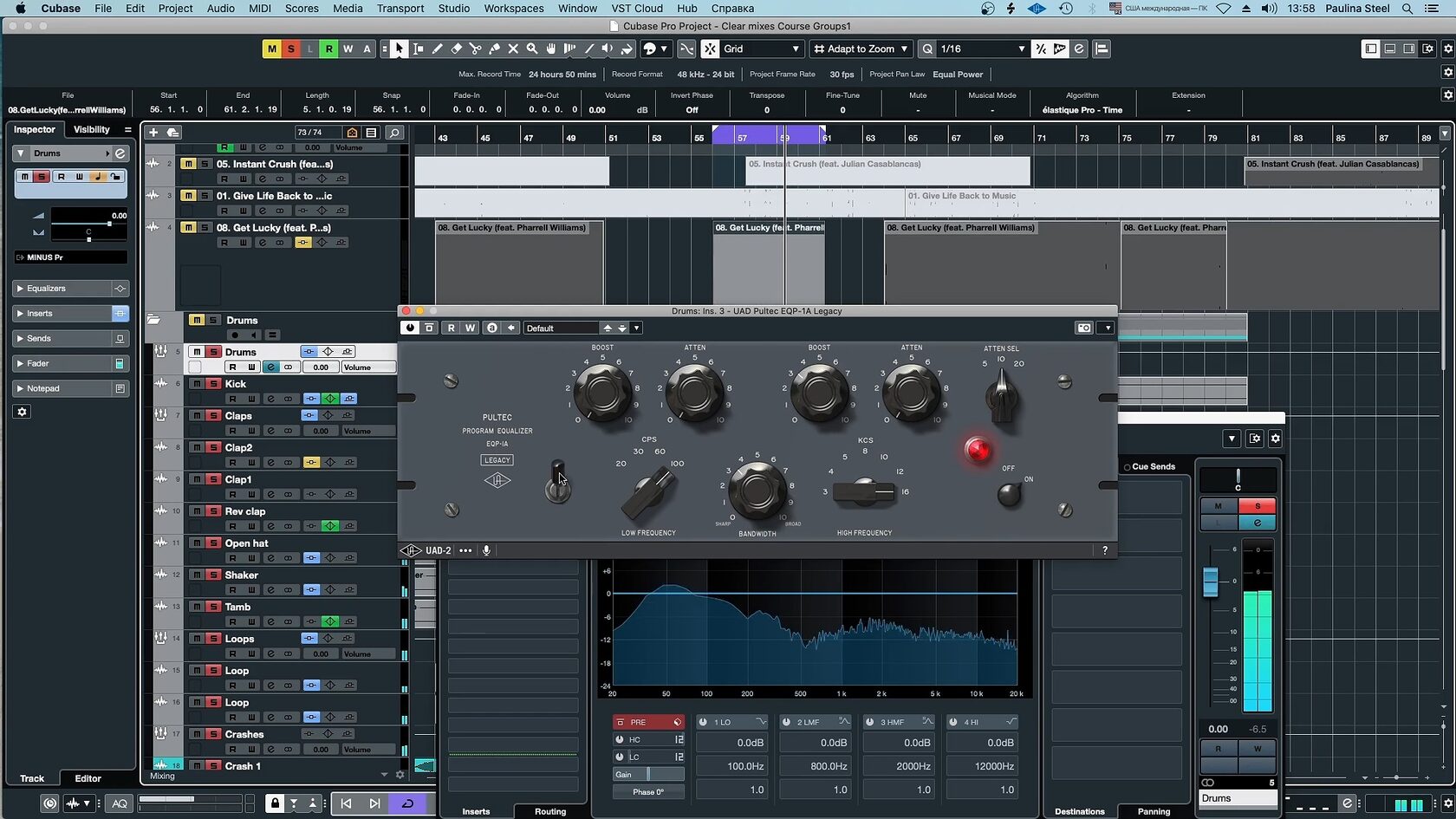Click the Snap type icon beside Grid
Screen dimensions: 1456x819
710,49
